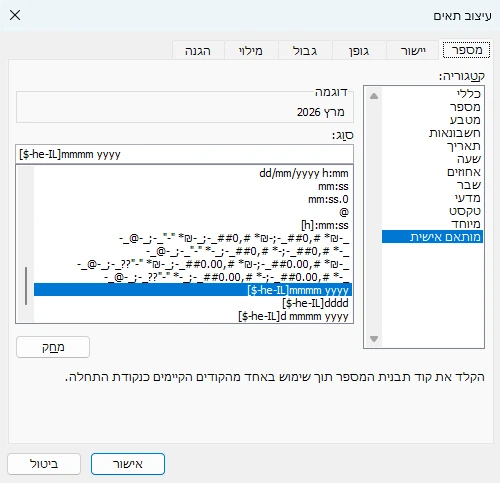The image size is (500, 483).
Task: Confirm with the אישור button
Action: coord(128,464)
